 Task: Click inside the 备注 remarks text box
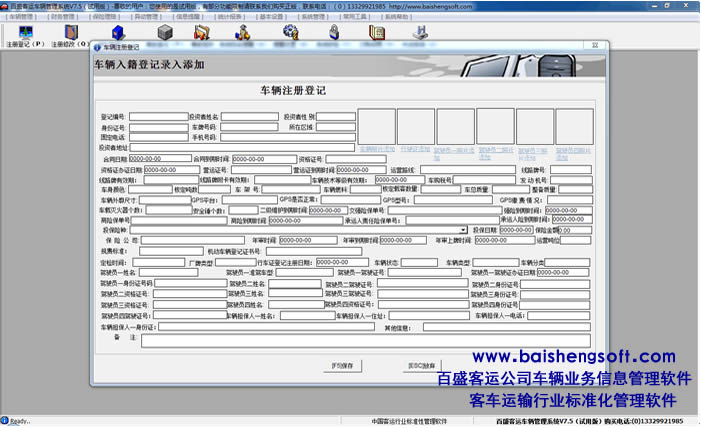click(366, 341)
